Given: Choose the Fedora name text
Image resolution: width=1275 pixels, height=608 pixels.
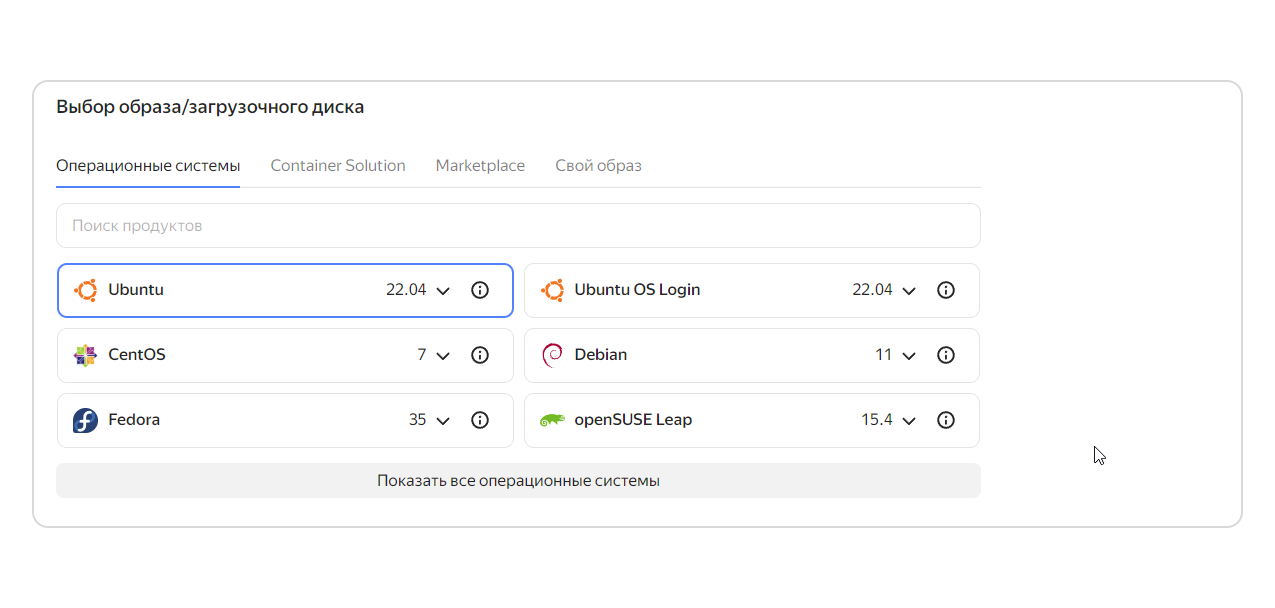Looking at the screenshot, I should (x=134, y=420).
